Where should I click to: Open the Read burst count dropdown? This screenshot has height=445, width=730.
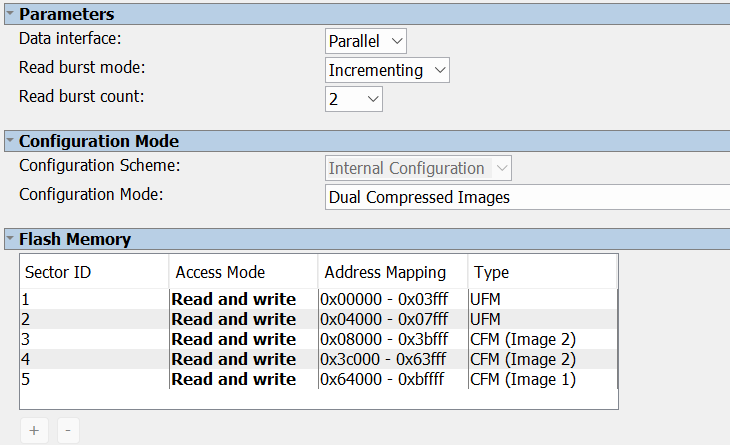point(354,99)
